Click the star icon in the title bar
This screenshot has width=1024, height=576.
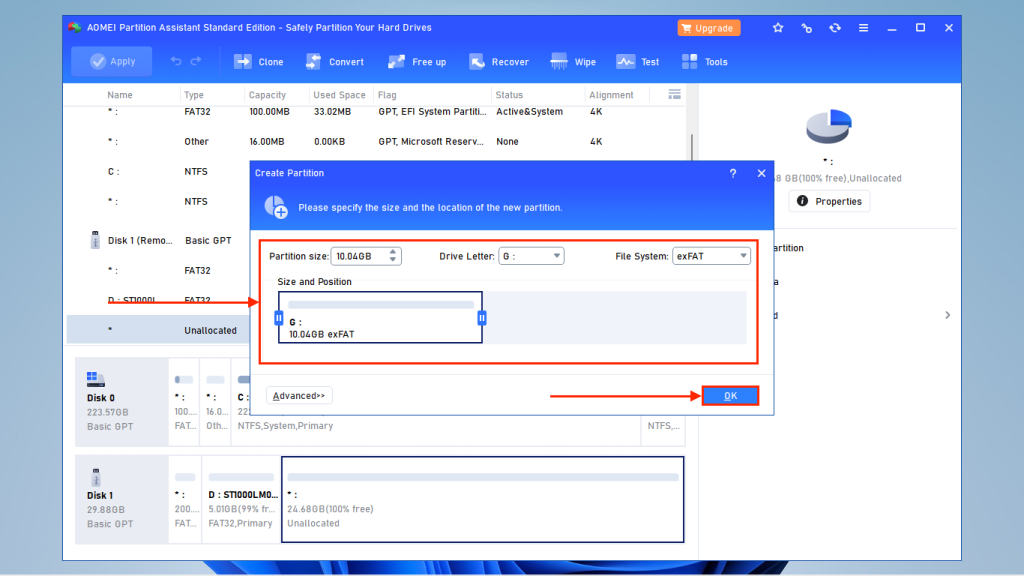778,28
